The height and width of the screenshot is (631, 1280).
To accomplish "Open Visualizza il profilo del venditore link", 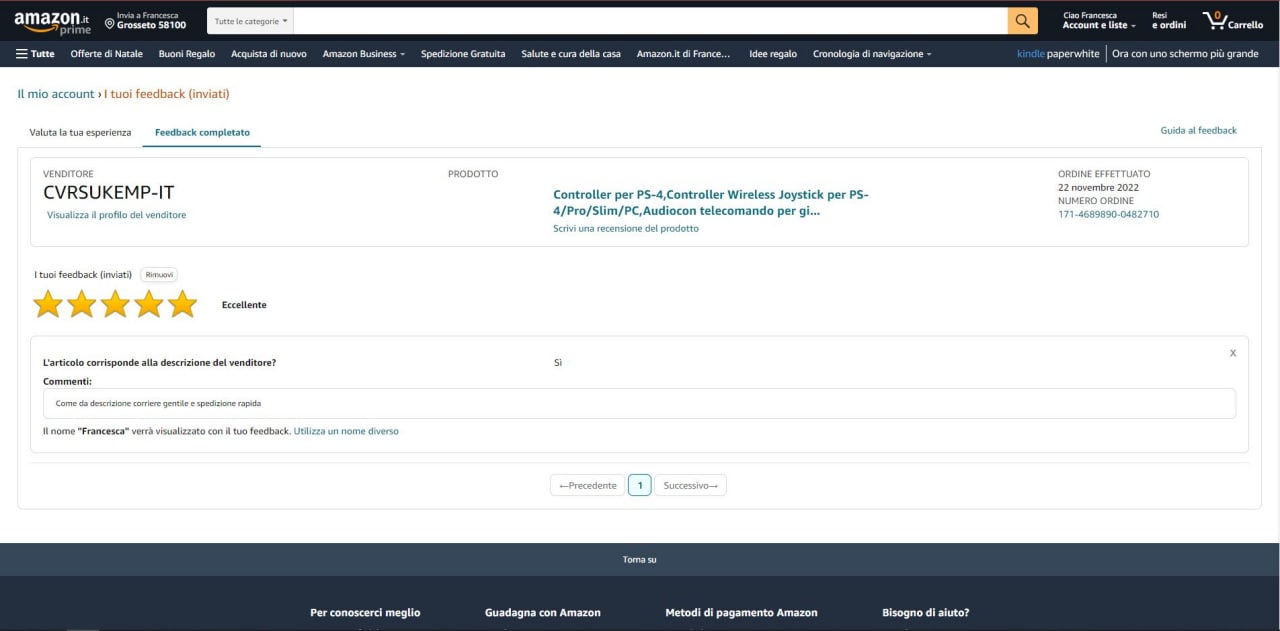I will 116,215.
